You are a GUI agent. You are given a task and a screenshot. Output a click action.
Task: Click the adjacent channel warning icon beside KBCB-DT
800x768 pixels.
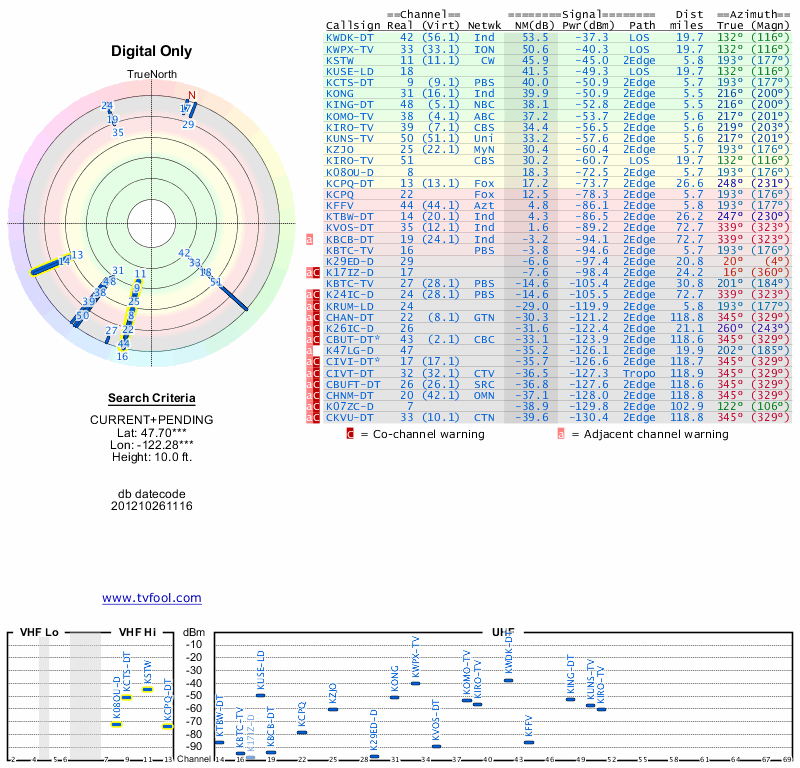309,240
